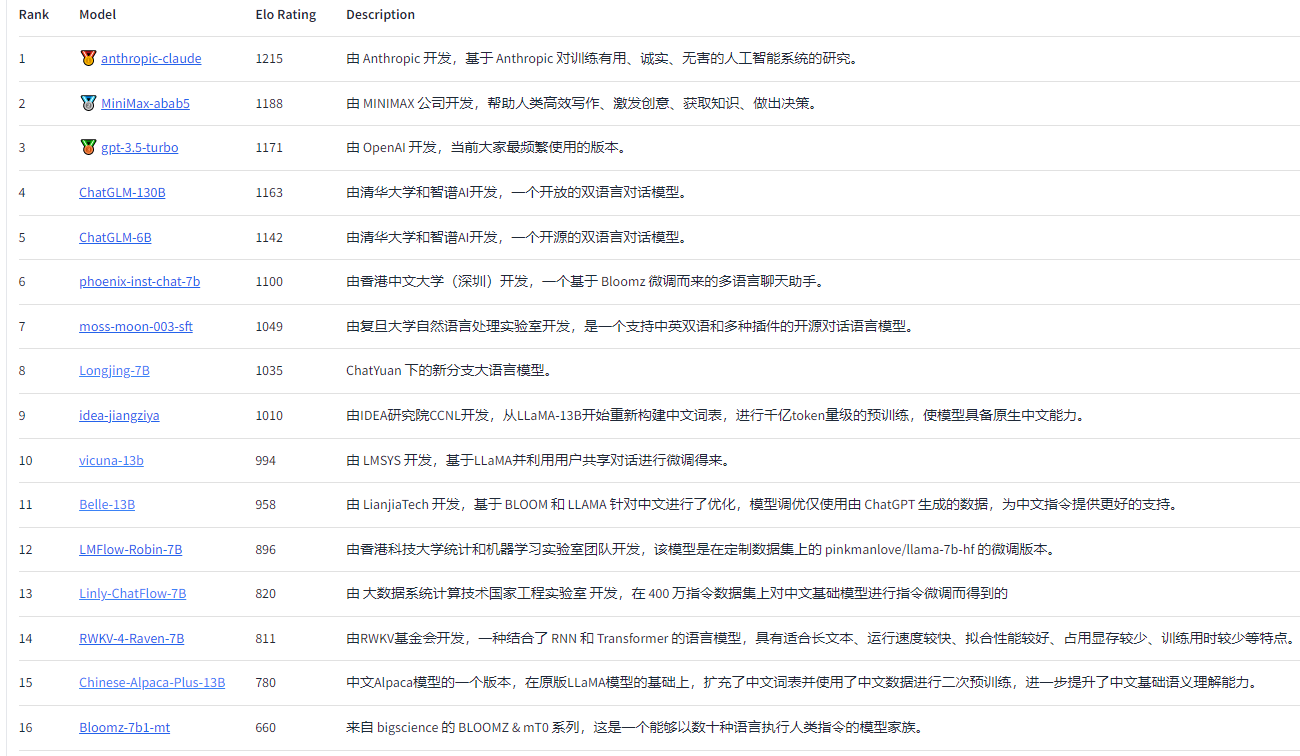
Task: Select the Elo rating value 811
Action: [x=265, y=638]
